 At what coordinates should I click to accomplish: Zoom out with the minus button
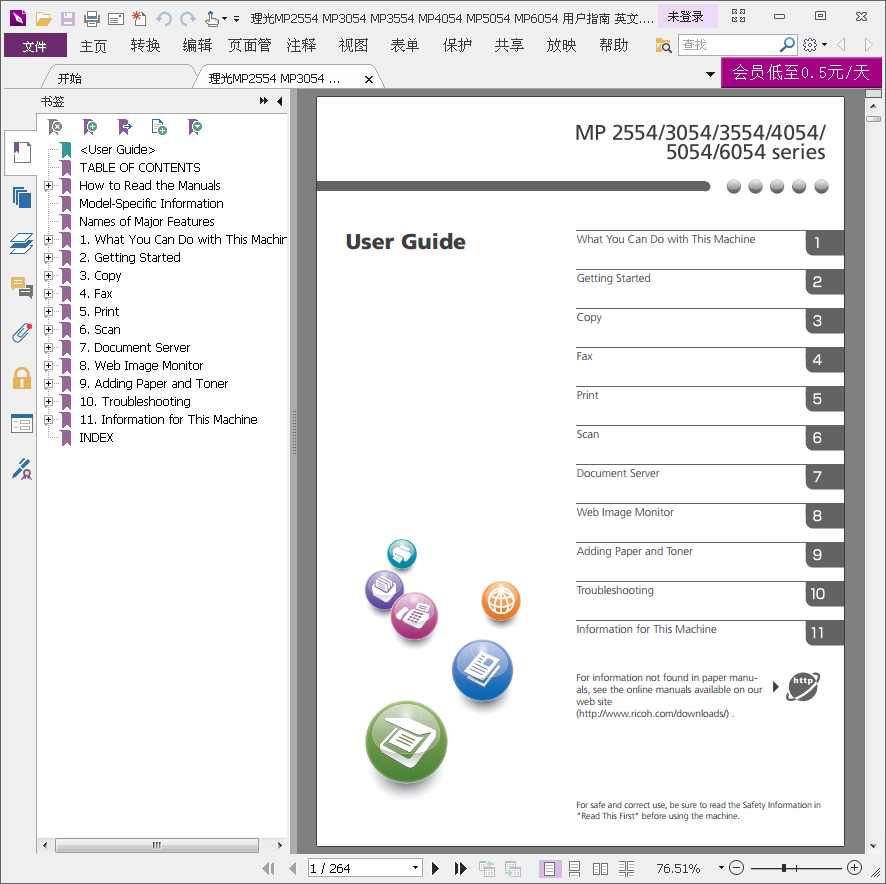click(x=736, y=868)
